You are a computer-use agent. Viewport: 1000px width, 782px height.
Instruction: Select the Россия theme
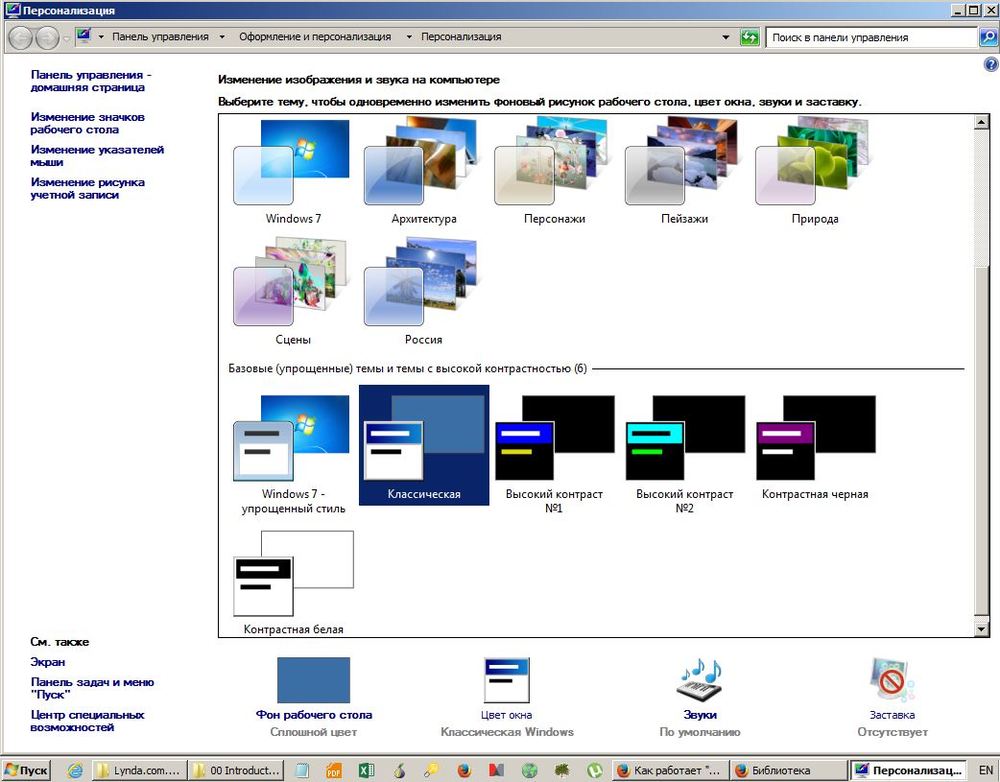pos(423,291)
